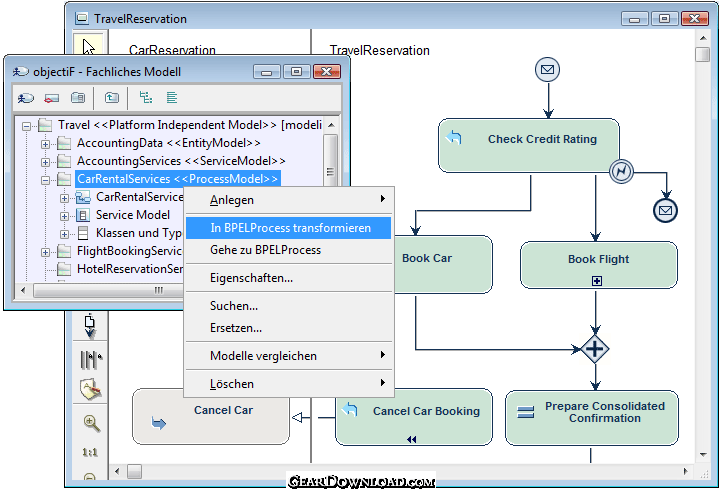Click the model tree scroll-up arrow
The height and width of the screenshot is (490, 722).
331,125
